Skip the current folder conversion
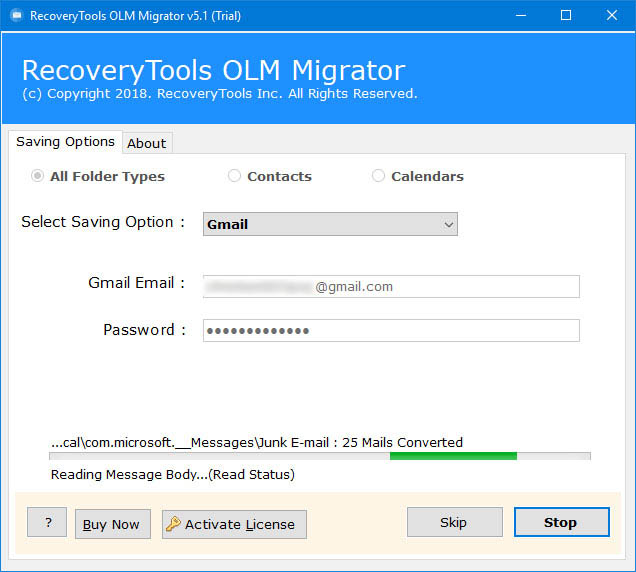The width and height of the screenshot is (636, 572). point(455,522)
